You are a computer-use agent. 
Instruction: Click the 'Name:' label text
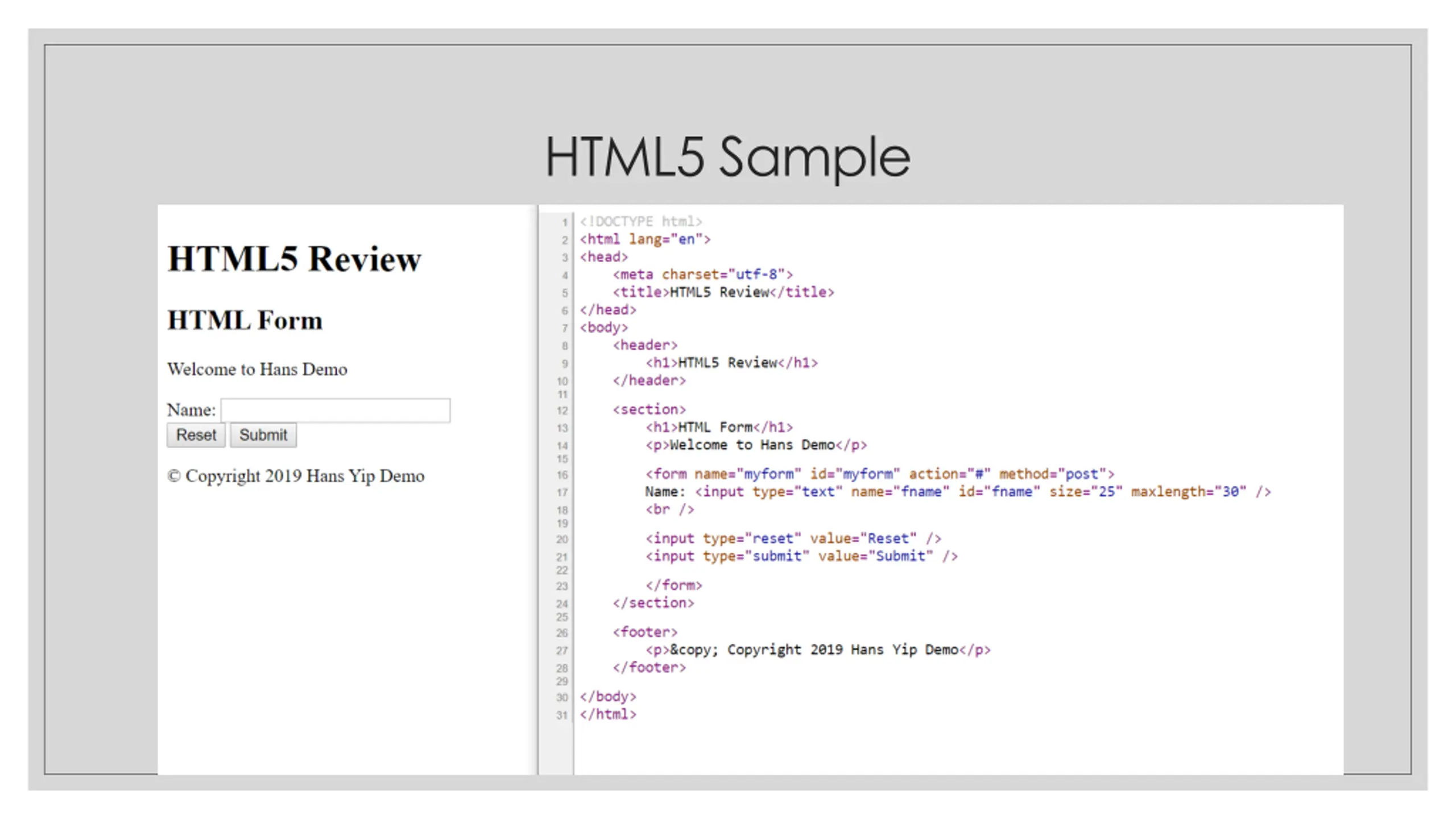[191, 410]
